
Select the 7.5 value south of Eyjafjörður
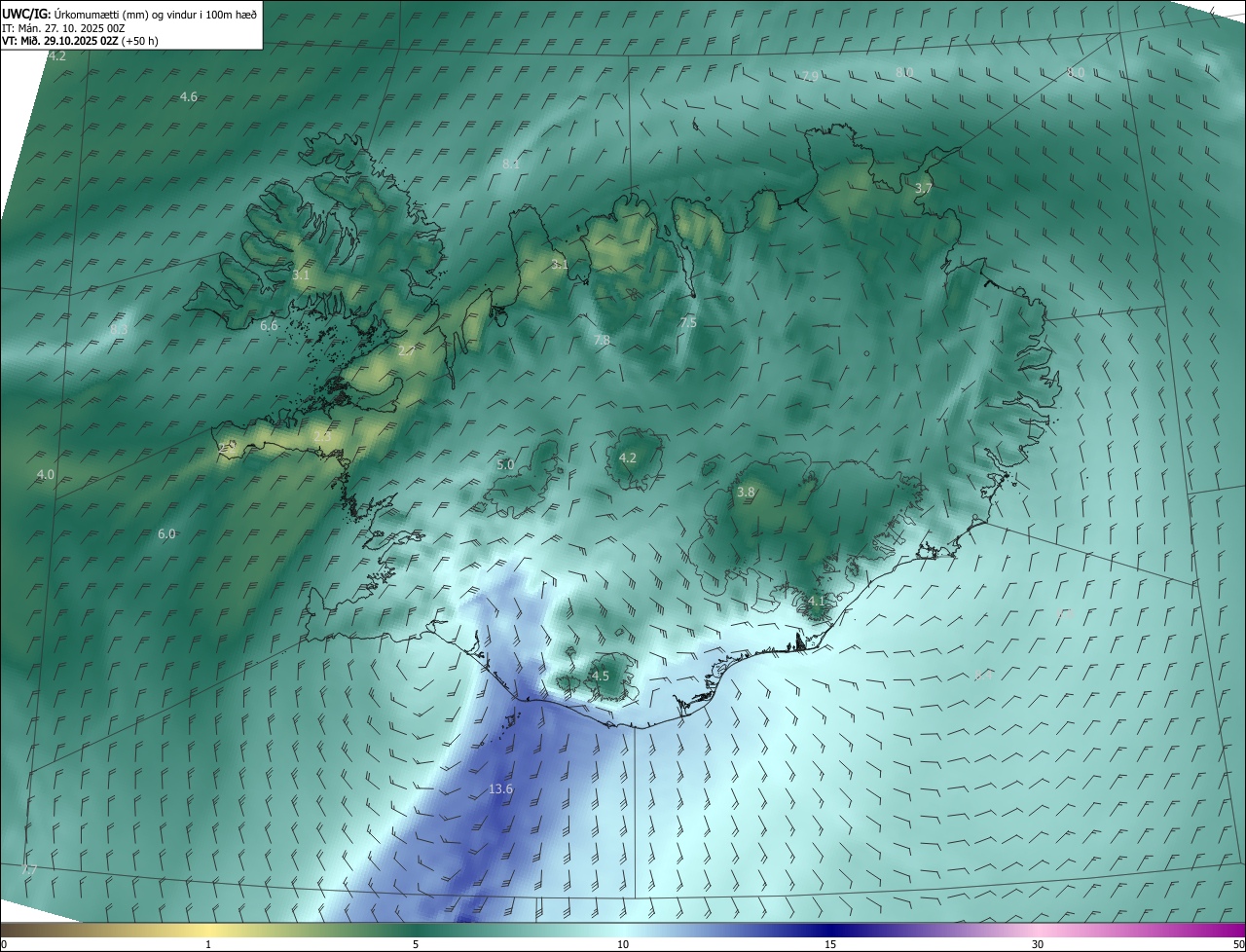tap(688, 322)
